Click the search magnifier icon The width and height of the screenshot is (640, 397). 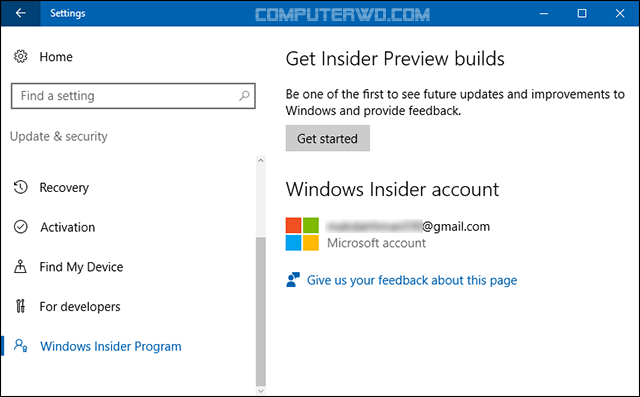click(x=244, y=96)
